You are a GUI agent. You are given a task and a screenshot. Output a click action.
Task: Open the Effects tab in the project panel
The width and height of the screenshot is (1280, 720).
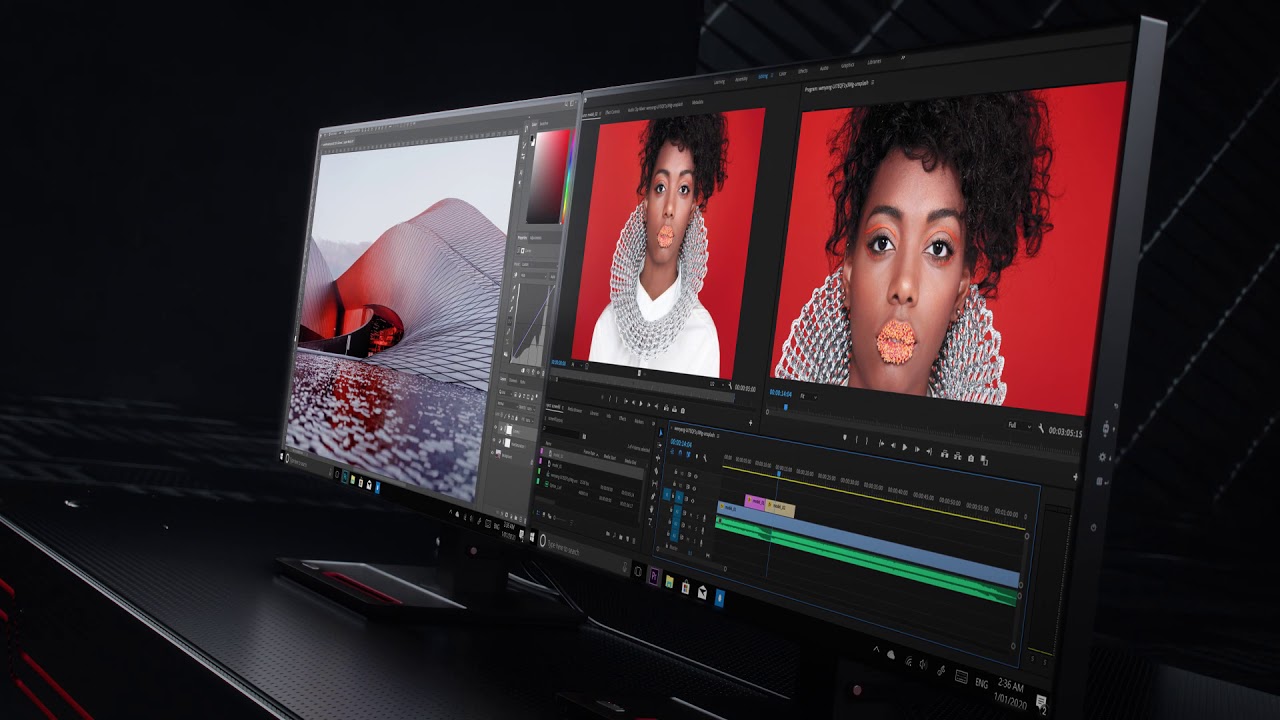click(621, 418)
